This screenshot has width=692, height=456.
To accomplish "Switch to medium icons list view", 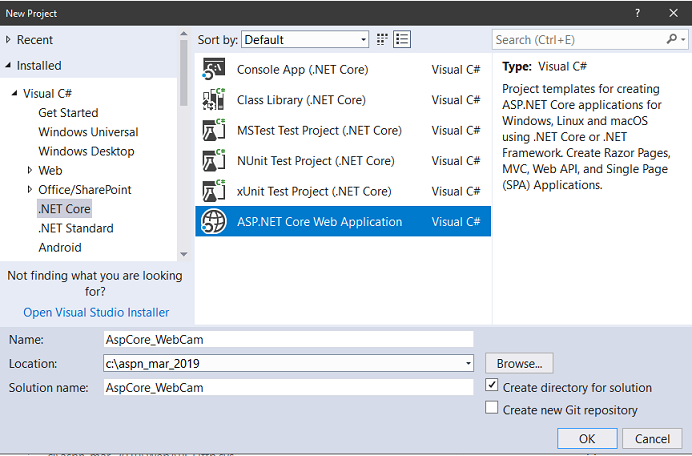I will coord(402,39).
